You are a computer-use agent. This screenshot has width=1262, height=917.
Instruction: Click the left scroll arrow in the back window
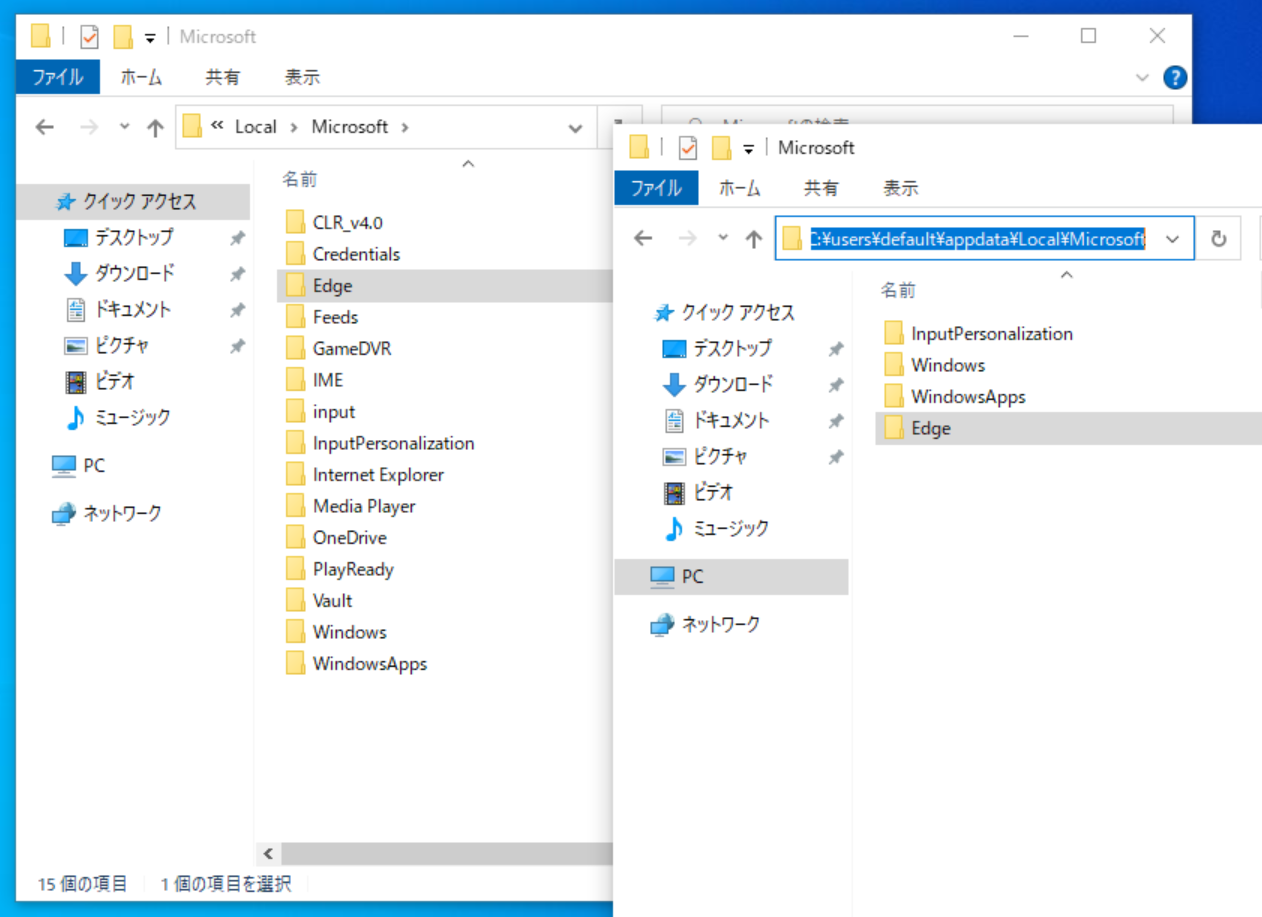[267, 854]
